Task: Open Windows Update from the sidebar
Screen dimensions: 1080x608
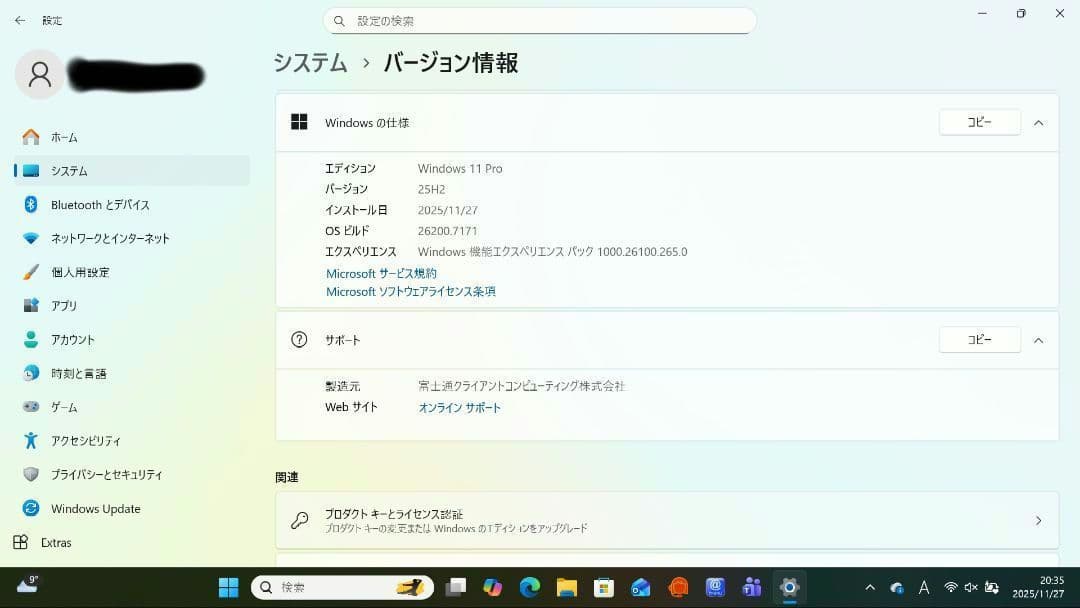Action: [97, 508]
